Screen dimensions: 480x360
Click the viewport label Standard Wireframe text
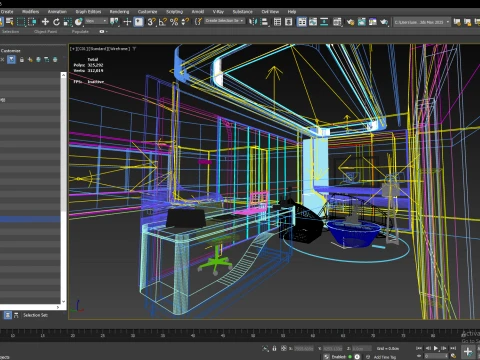pyautogui.click(x=109, y=49)
